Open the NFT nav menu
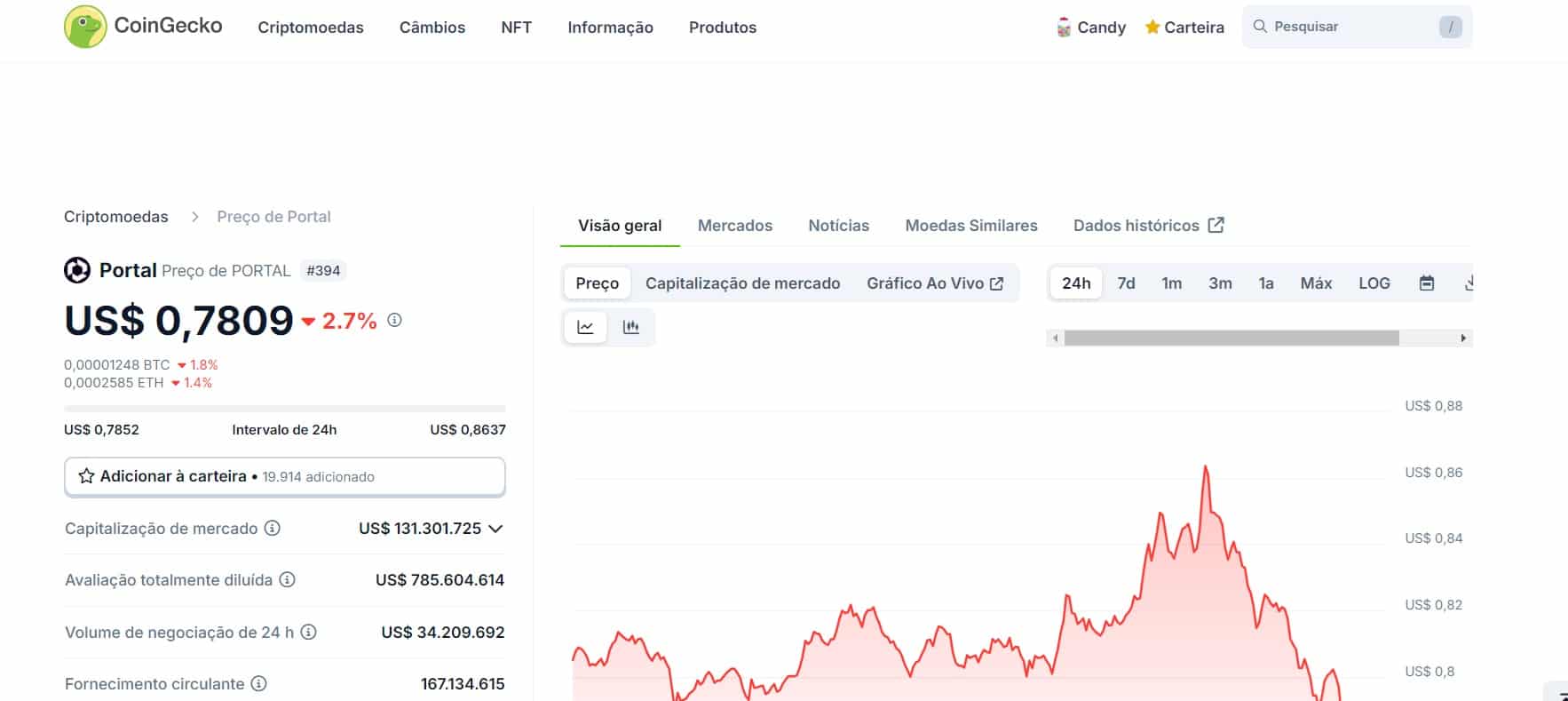This screenshot has height=701, width=1568. [516, 28]
